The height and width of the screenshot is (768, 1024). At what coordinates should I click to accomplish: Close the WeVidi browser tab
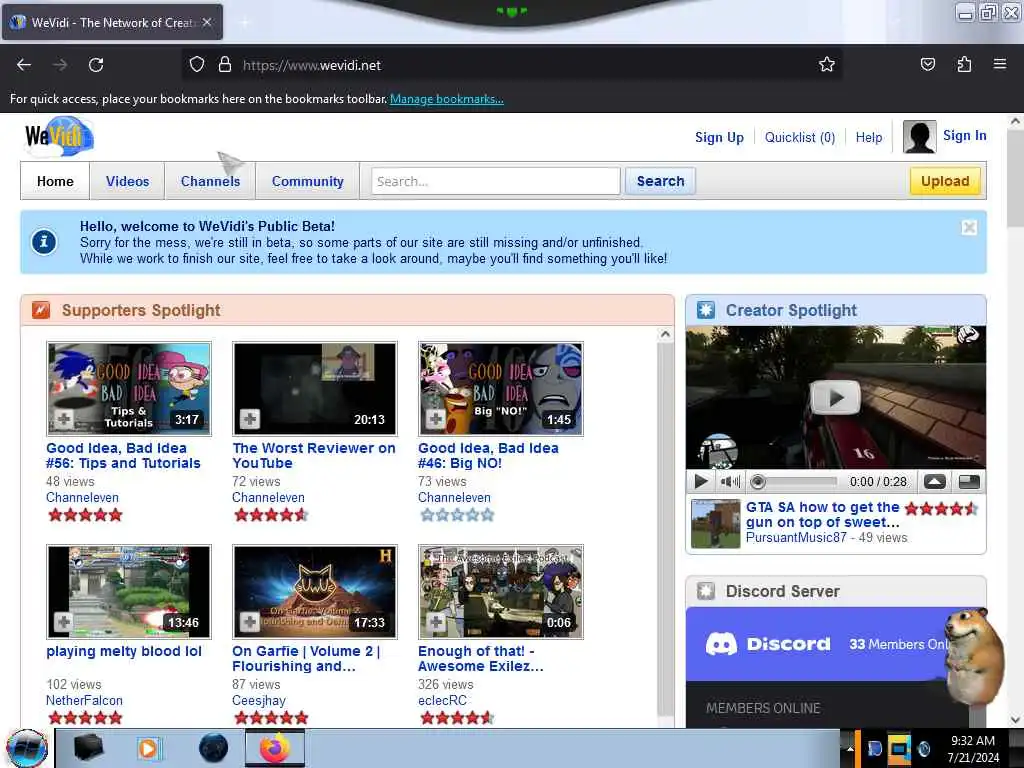(207, 22)
